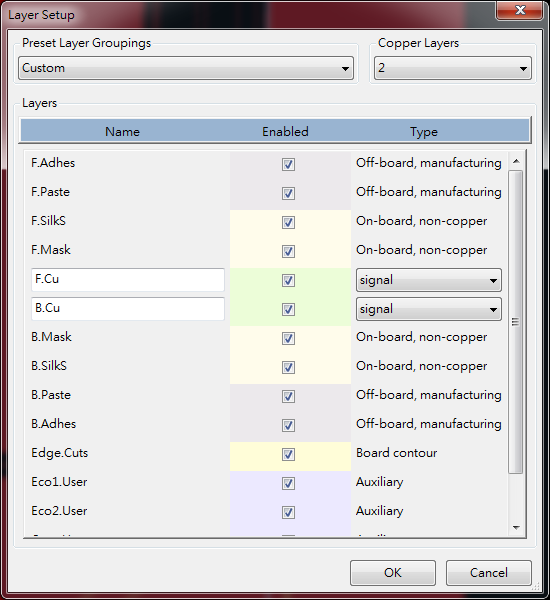Toggle the F.SilkS enabled checkbox

288,222
